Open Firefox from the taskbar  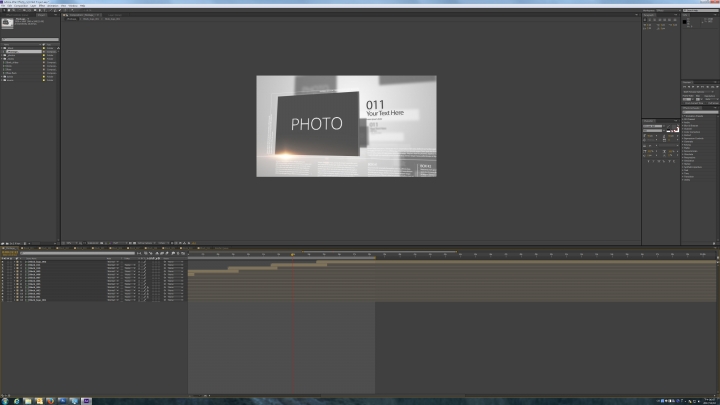click(x=50, y=401)
